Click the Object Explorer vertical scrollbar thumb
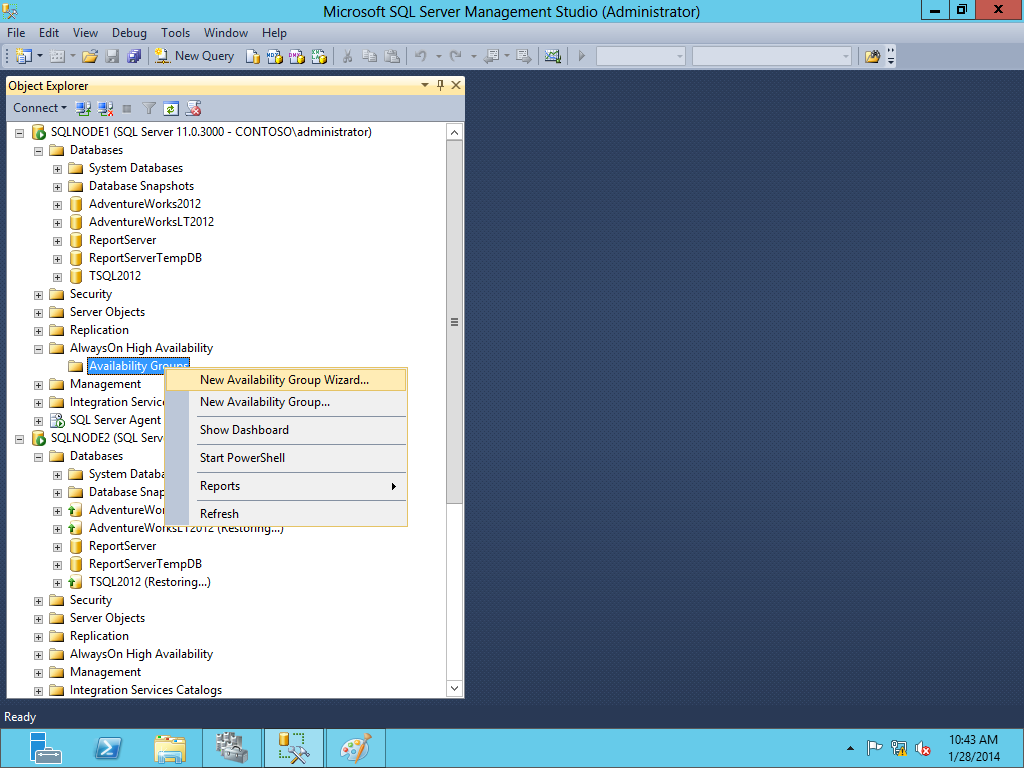This screenshot has width=1024, height=768. click(x=455, y=322)
